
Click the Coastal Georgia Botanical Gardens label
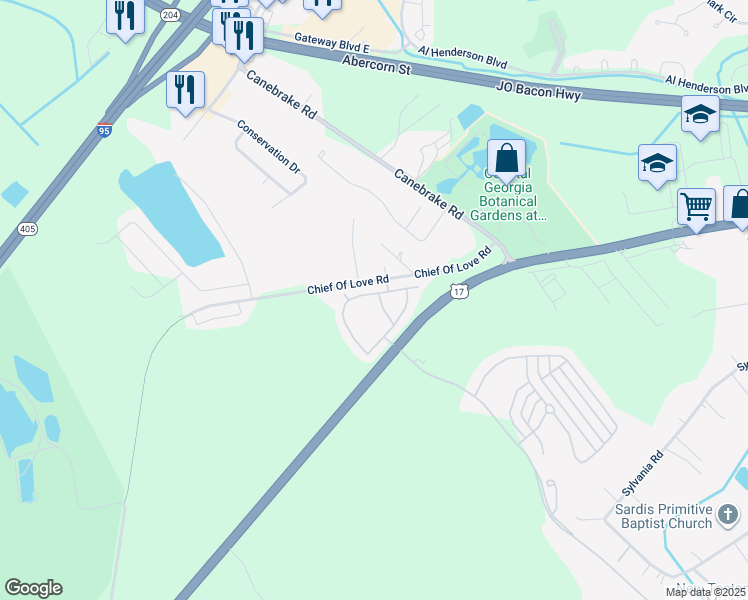point(508,195)
